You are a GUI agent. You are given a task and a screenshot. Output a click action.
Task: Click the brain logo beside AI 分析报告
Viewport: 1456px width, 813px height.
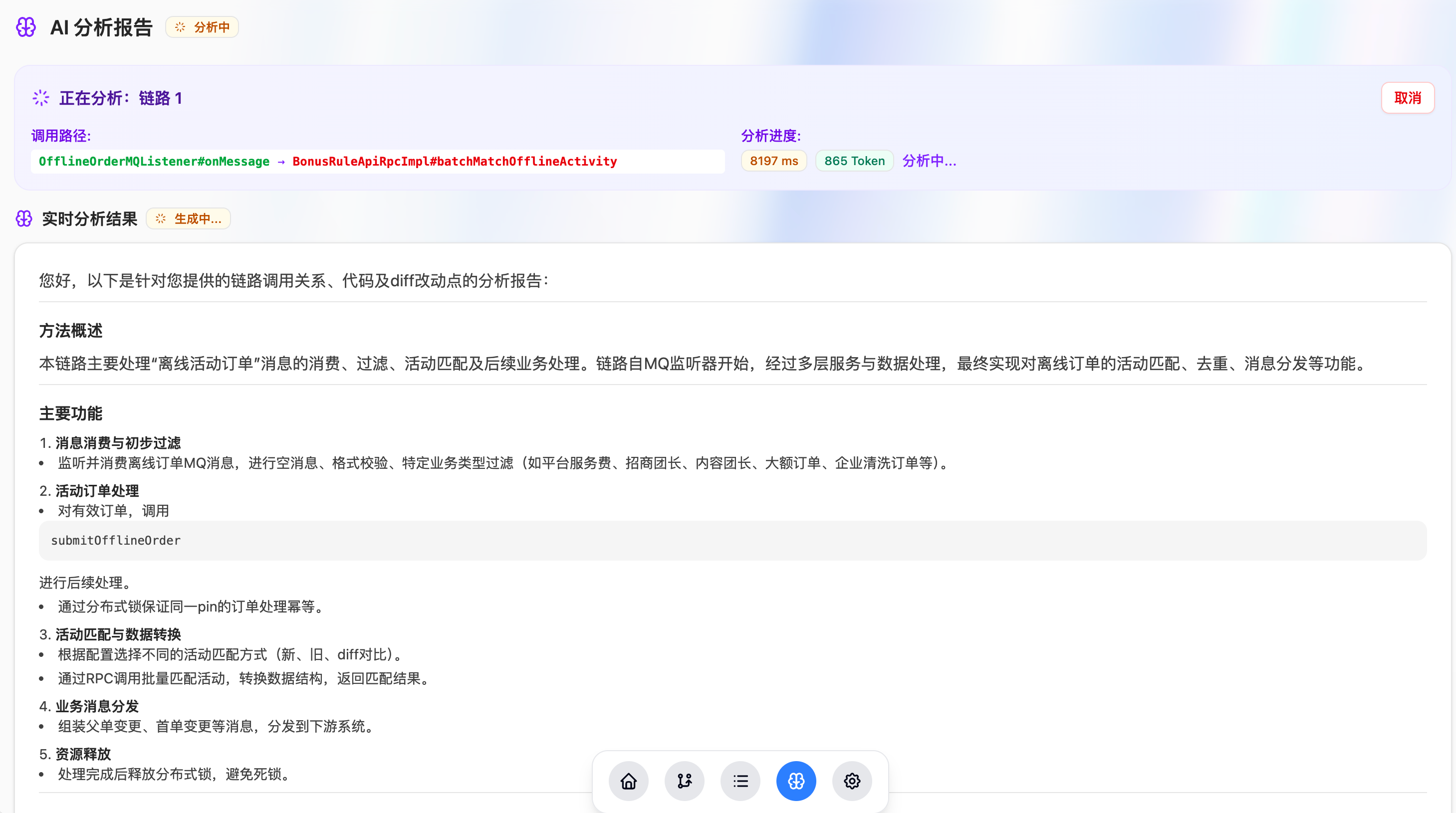pos(26,27)
